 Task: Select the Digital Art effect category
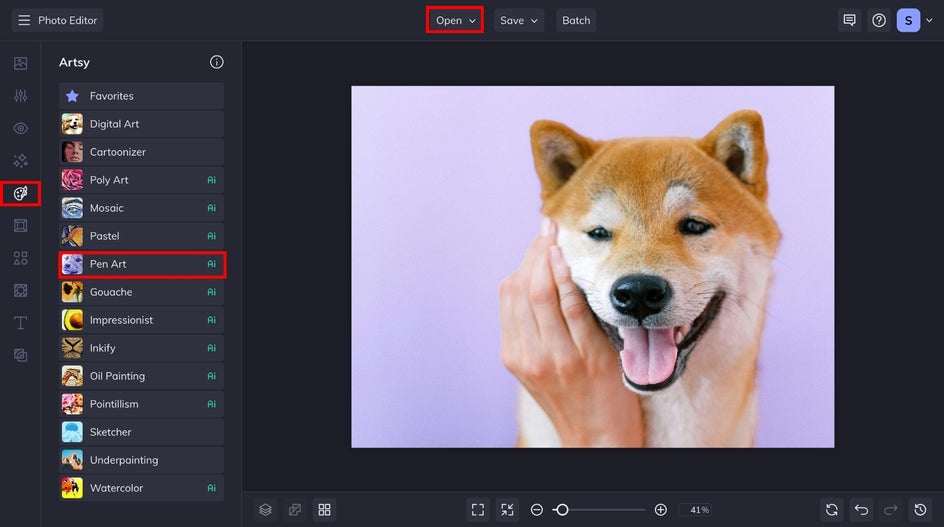tap(141, 124)
